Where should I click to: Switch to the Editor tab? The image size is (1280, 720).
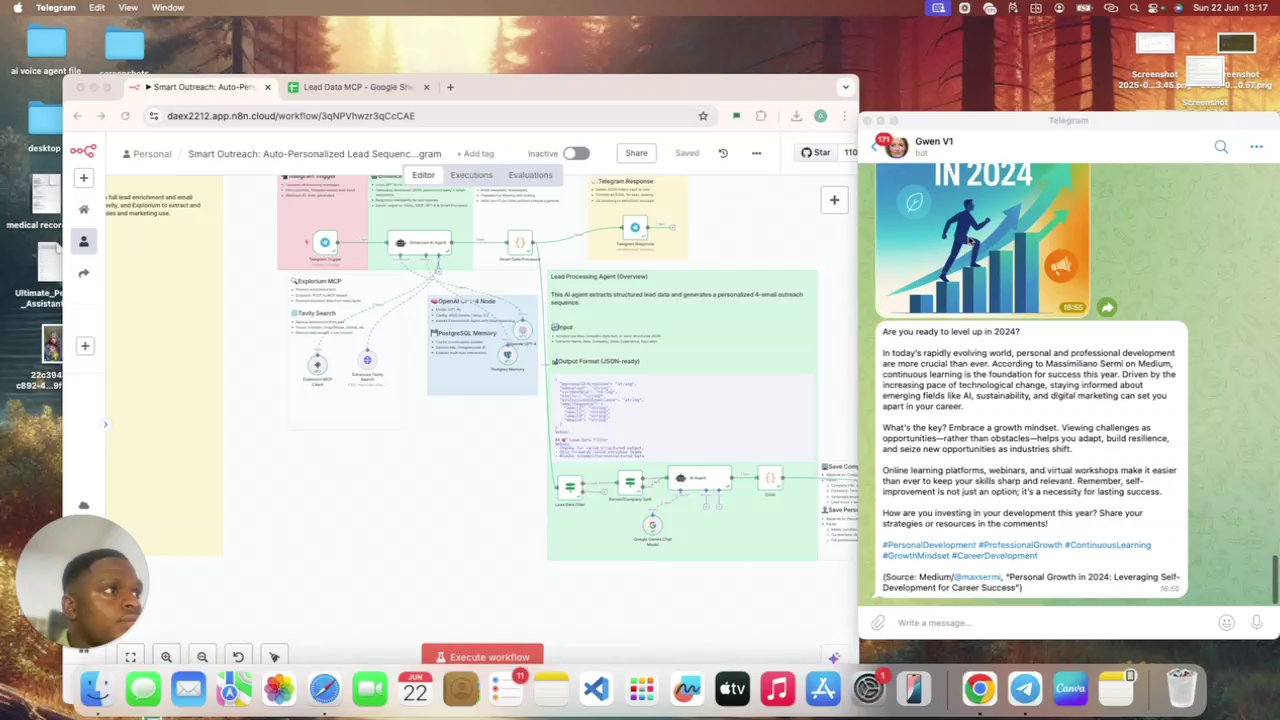coord(423,175)
